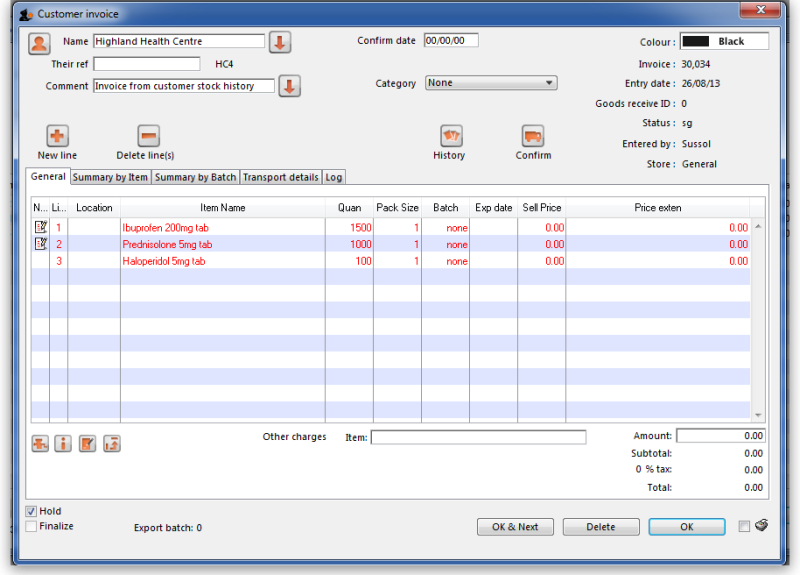Click the down arrow beside Name field

pyautogui.click(x=280, y=42)
